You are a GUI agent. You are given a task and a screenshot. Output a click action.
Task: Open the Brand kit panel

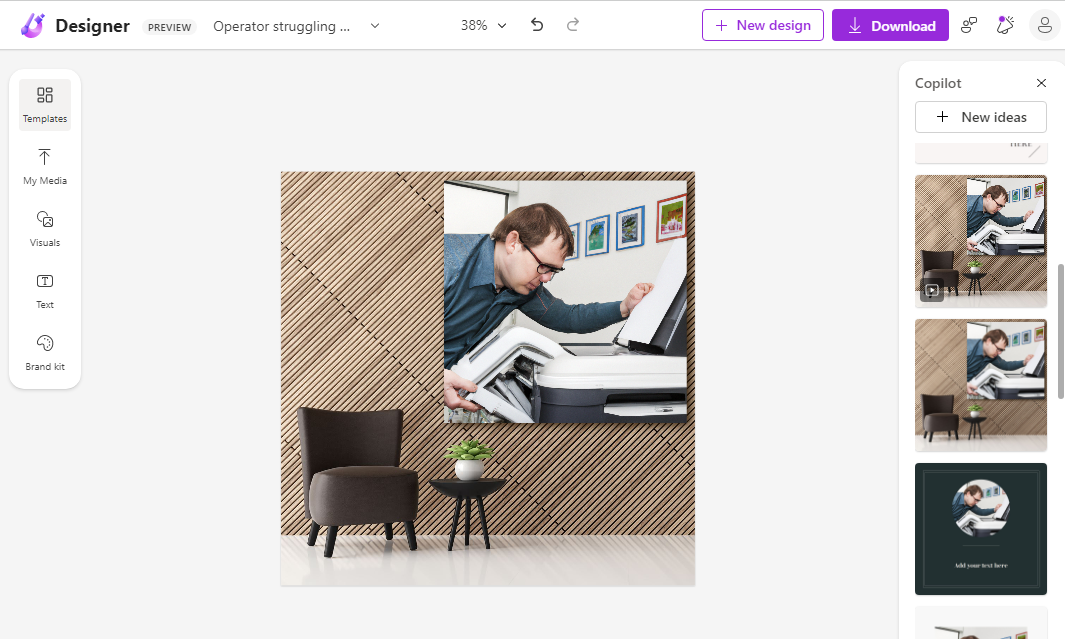pyautogui.click(x=45, y=352)
